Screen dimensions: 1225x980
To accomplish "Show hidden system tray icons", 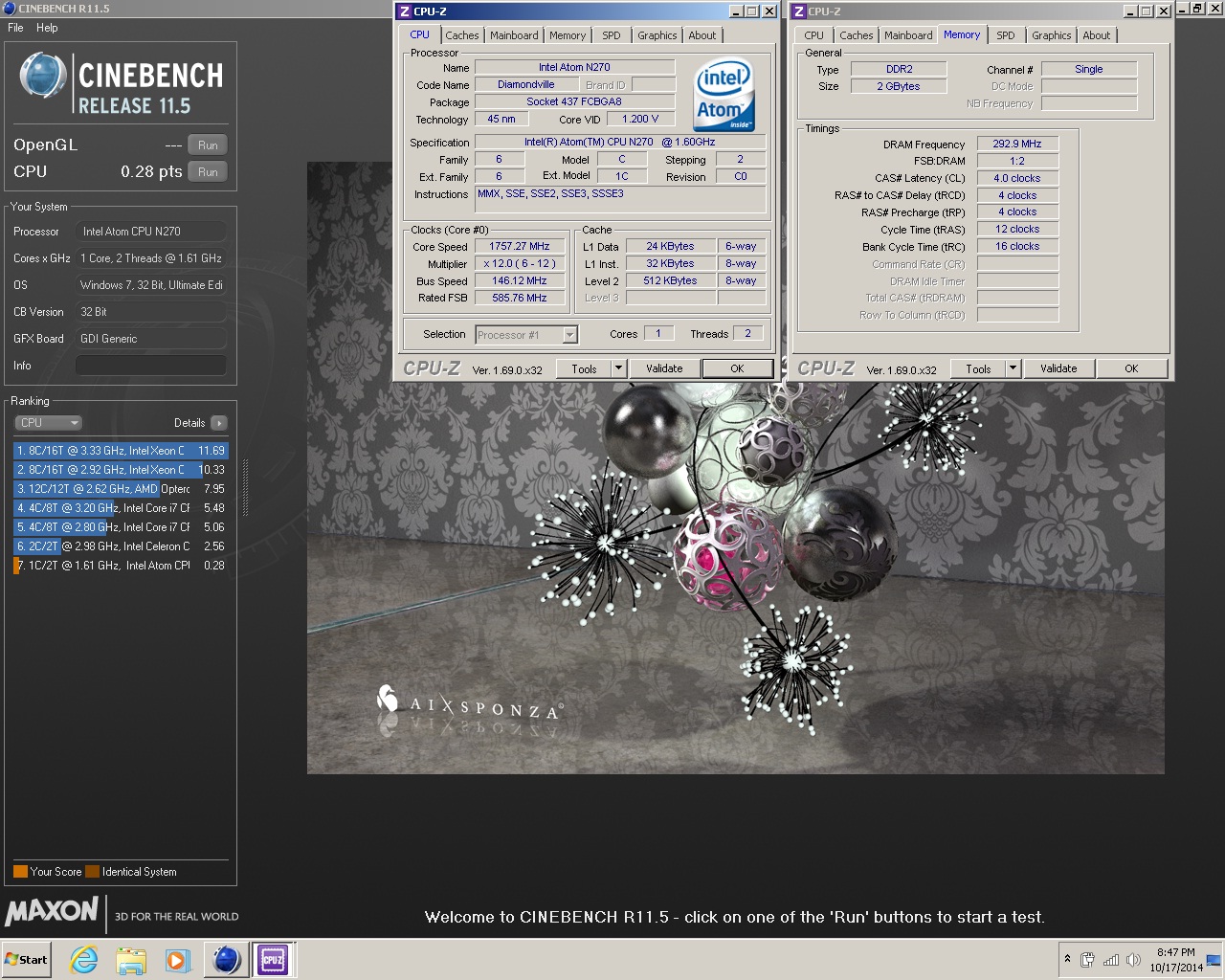I will pos(1067,959).
